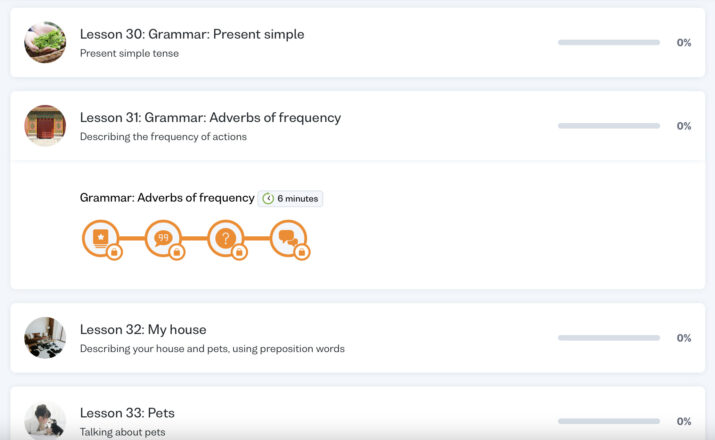Open the vocabulary flashcard star activity icon

(x=100, y=238)
